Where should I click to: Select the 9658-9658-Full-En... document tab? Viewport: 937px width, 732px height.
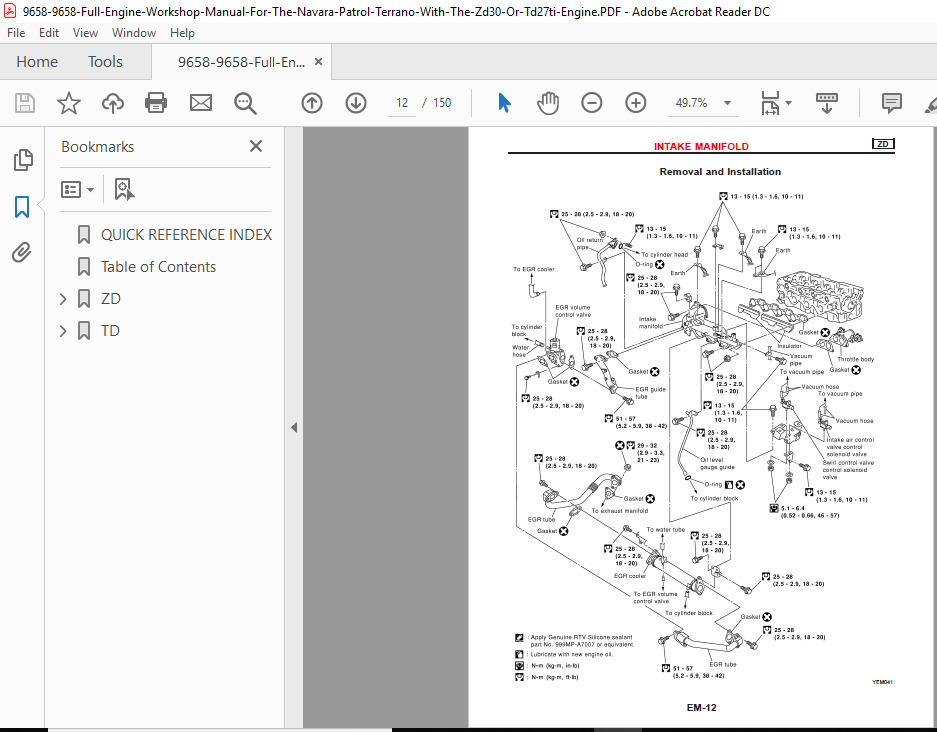(x=241, y=62)
